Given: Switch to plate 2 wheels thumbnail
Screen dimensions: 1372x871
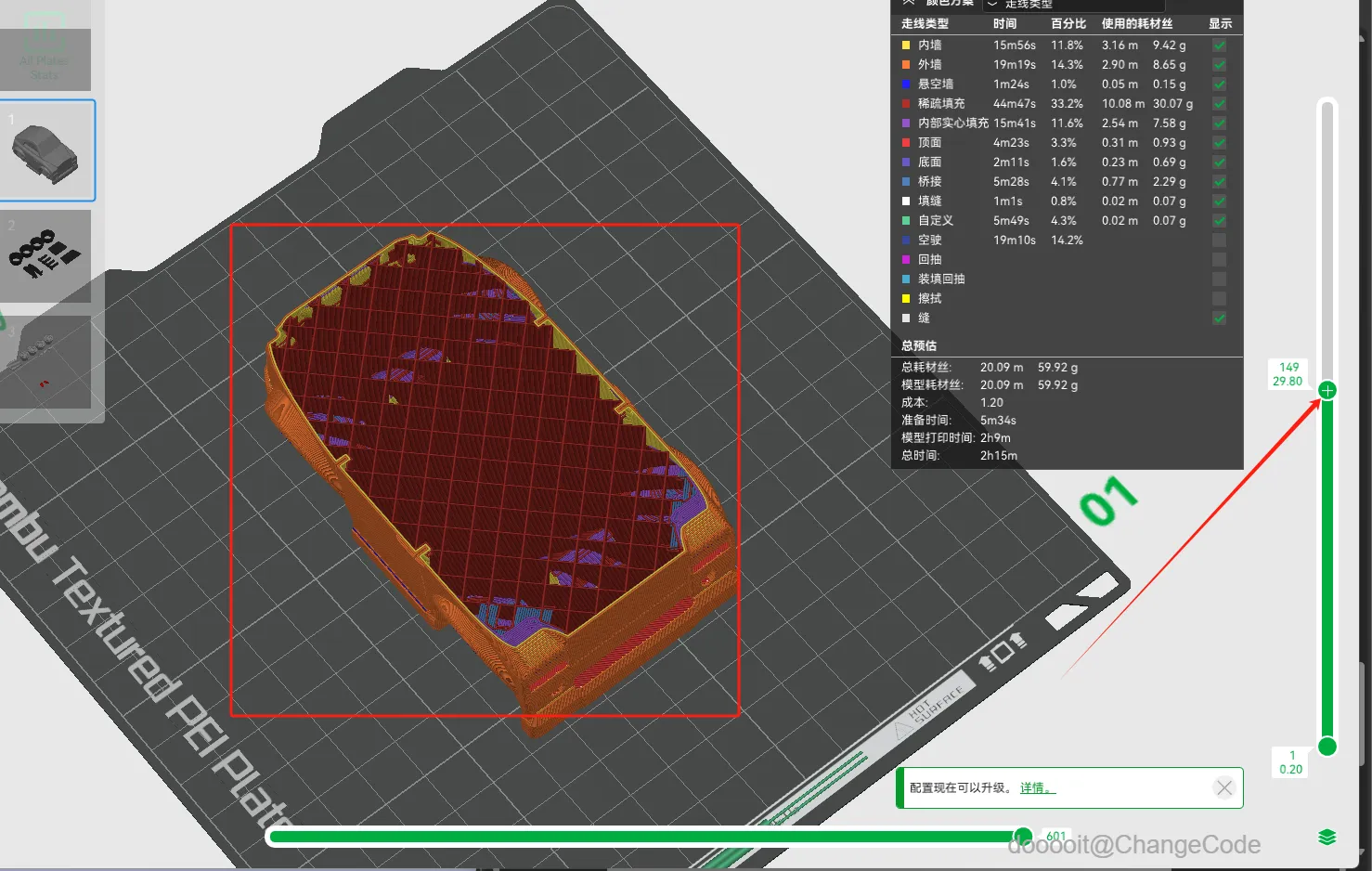Looking at the screenshot, I should point(45,255).
